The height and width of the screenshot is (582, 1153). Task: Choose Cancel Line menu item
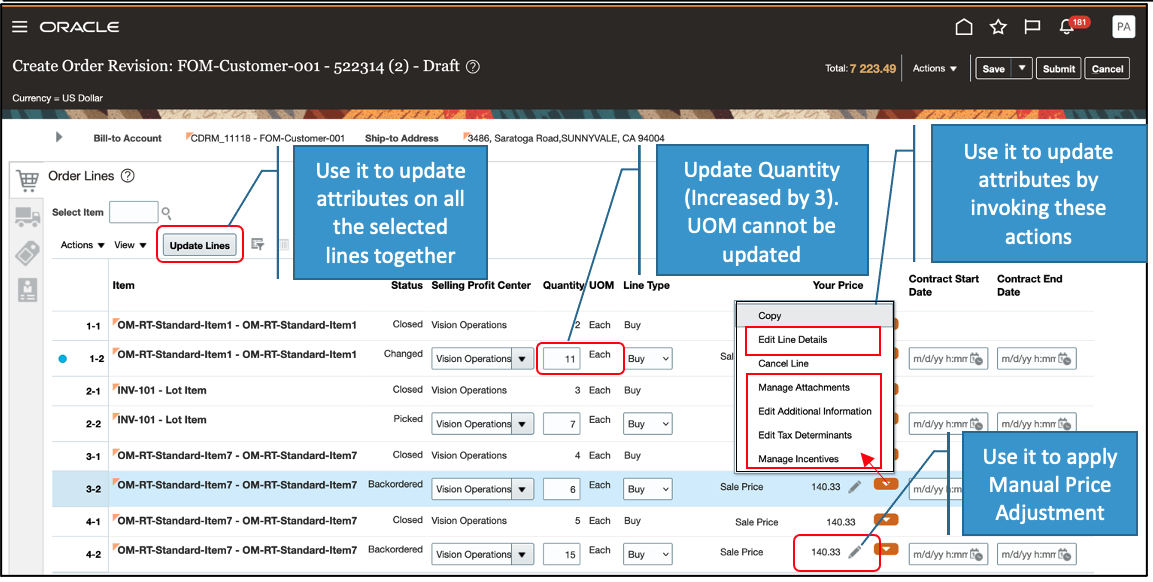(x=783, y=363)
